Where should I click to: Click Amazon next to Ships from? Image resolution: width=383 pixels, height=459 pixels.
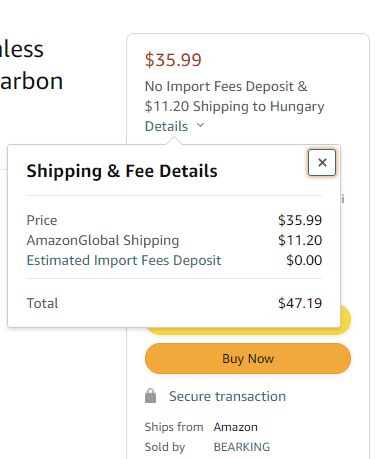[235, 427]
